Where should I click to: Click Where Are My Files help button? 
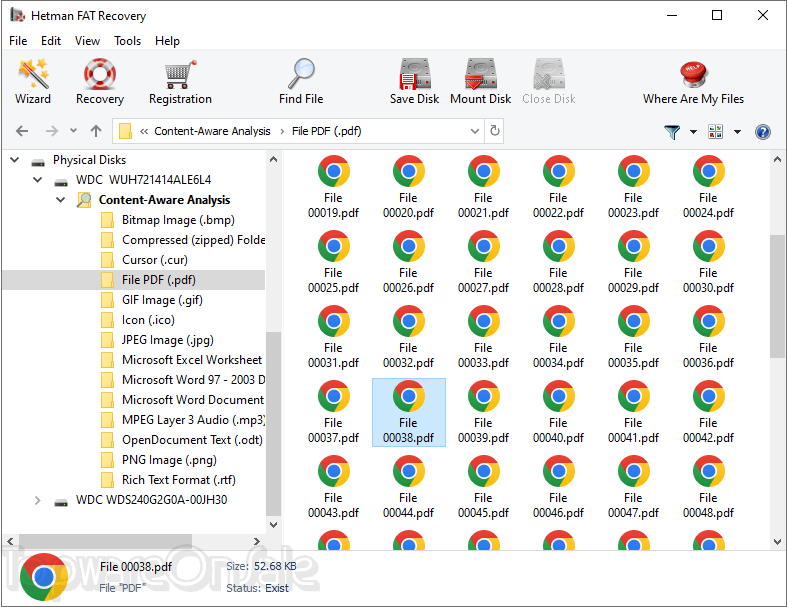(x=693, y=82)
